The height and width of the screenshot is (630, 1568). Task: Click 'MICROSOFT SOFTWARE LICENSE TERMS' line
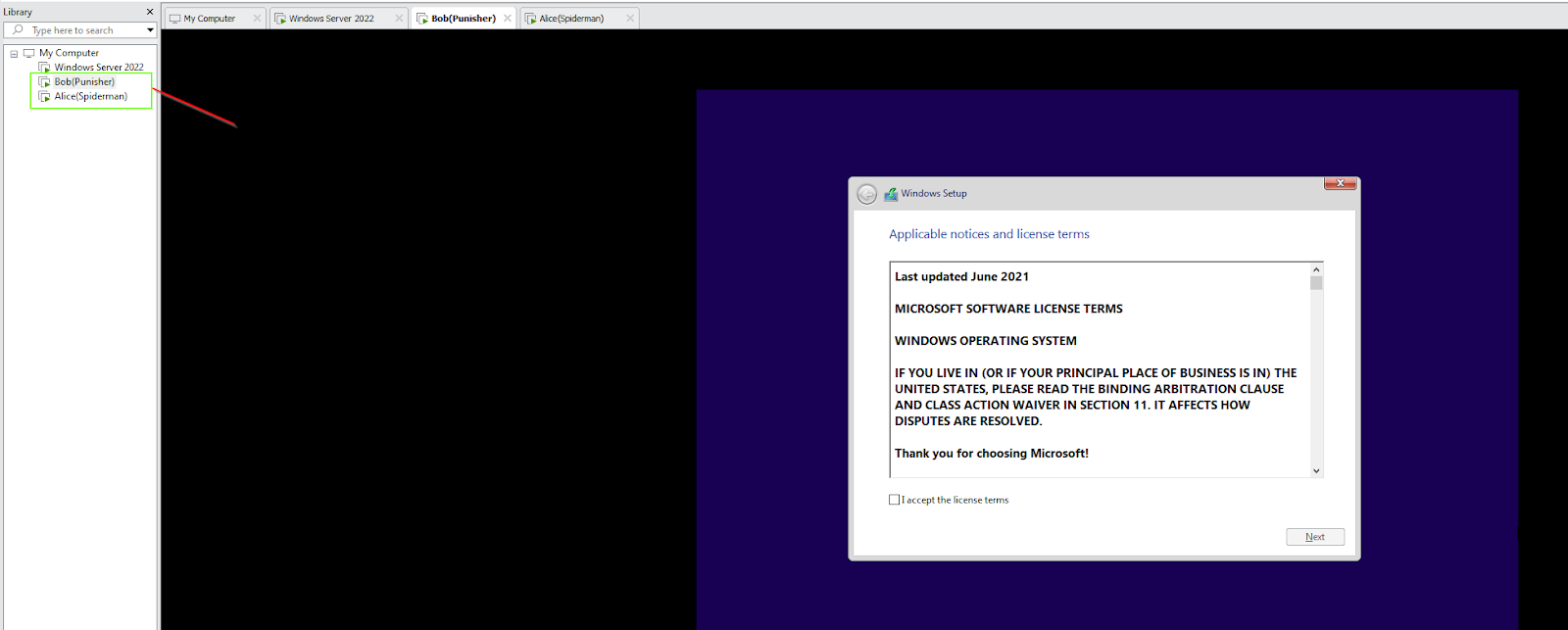[x=1008, y=309]
